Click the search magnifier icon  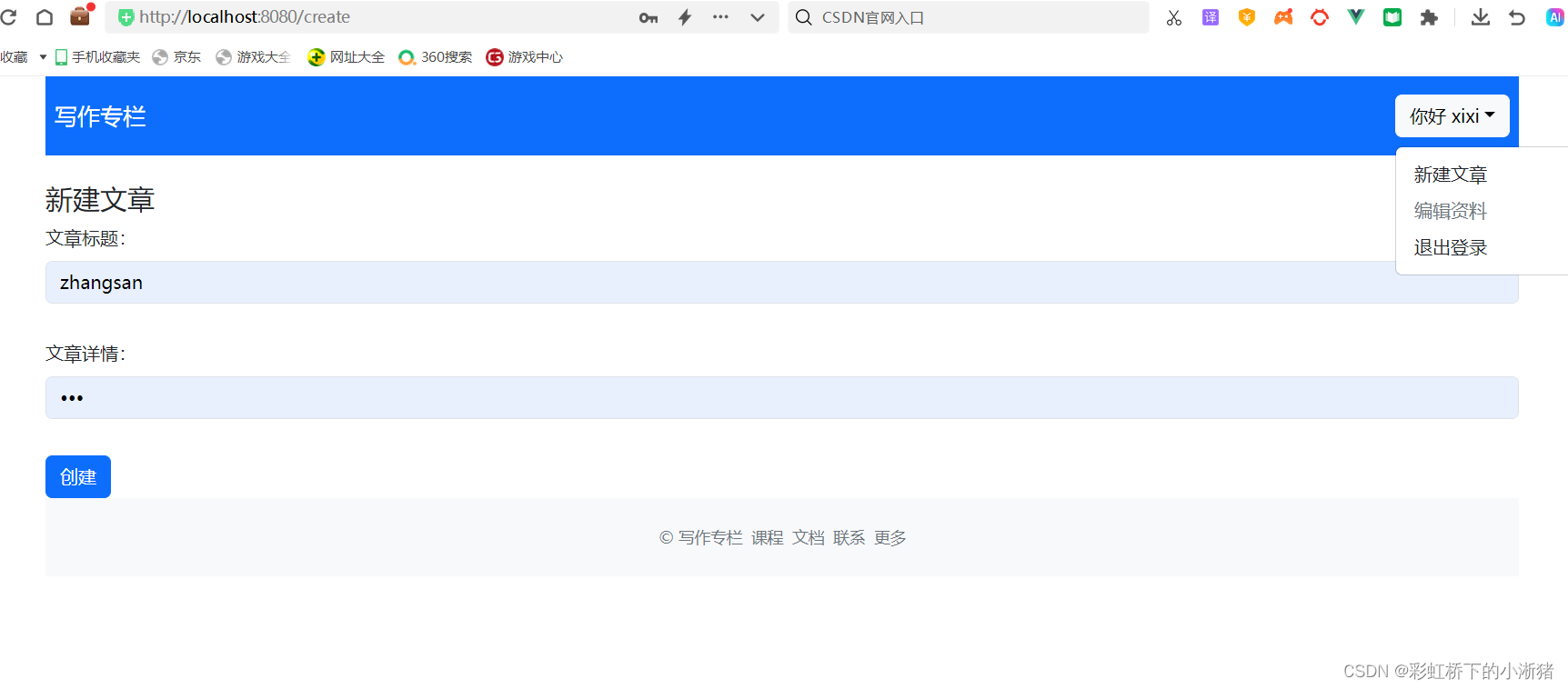click(x=804, y=17)
